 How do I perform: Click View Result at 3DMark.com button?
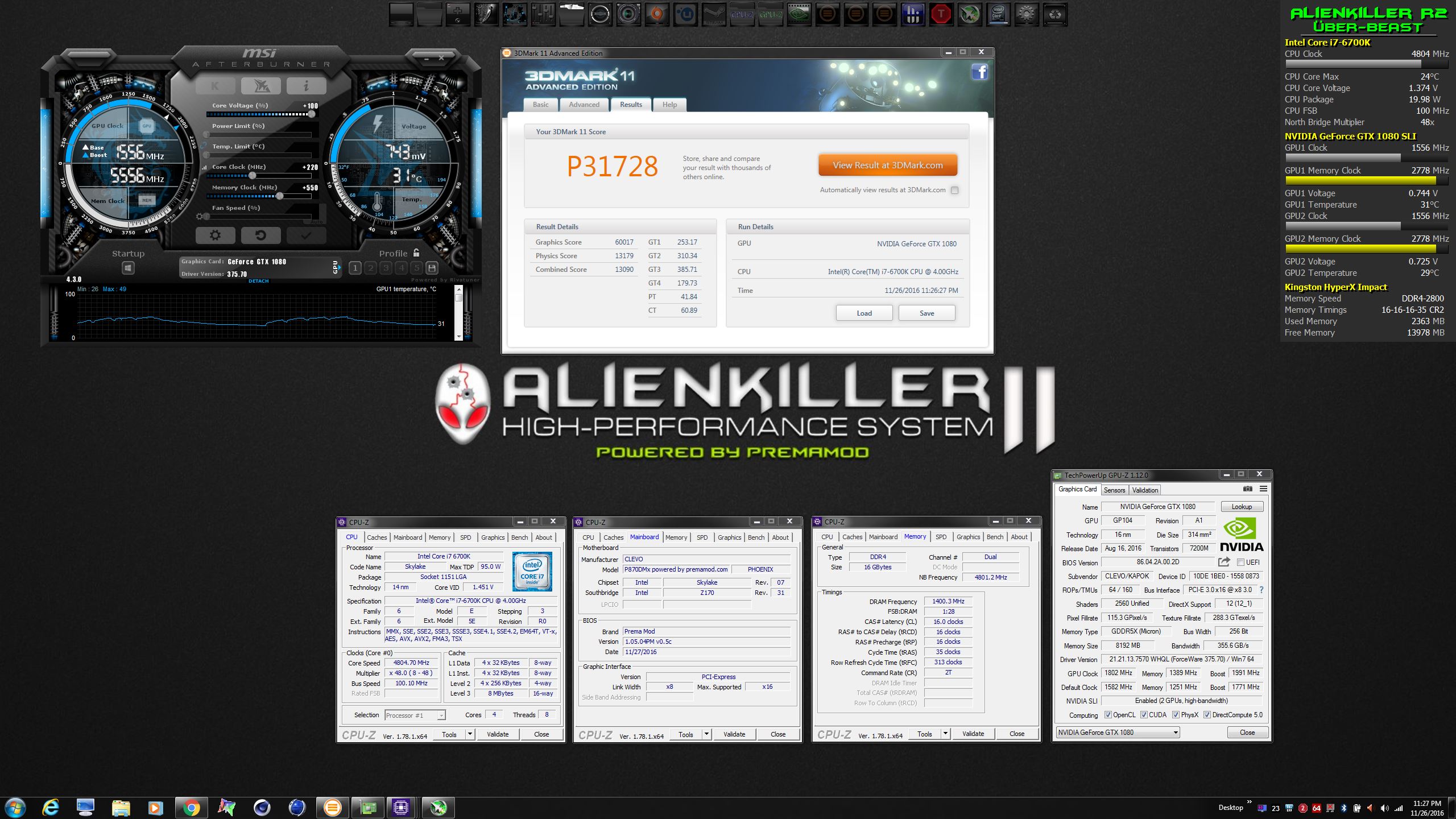pos(888,165)
